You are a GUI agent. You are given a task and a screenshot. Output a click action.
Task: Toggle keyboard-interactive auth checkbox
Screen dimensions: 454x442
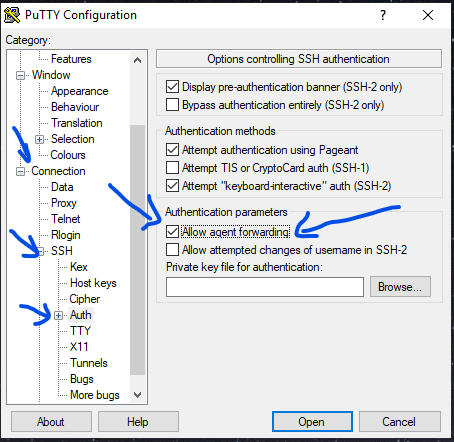click(172, 186)
